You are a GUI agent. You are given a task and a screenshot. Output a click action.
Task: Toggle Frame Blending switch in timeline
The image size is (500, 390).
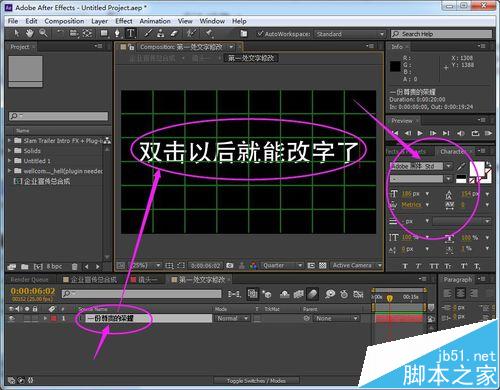point(298,294)
